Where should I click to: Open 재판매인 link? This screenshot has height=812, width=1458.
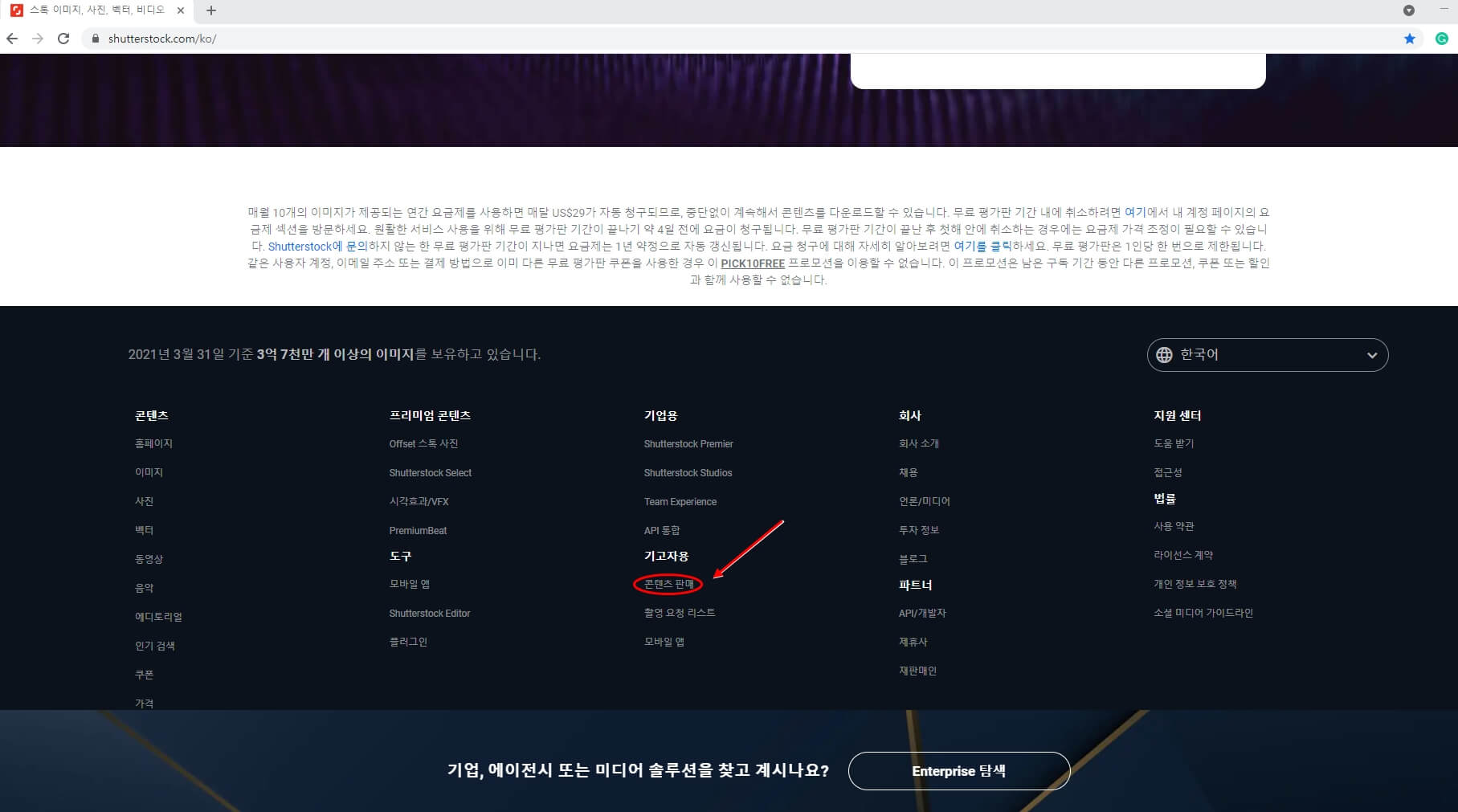[x=917, y=671]
